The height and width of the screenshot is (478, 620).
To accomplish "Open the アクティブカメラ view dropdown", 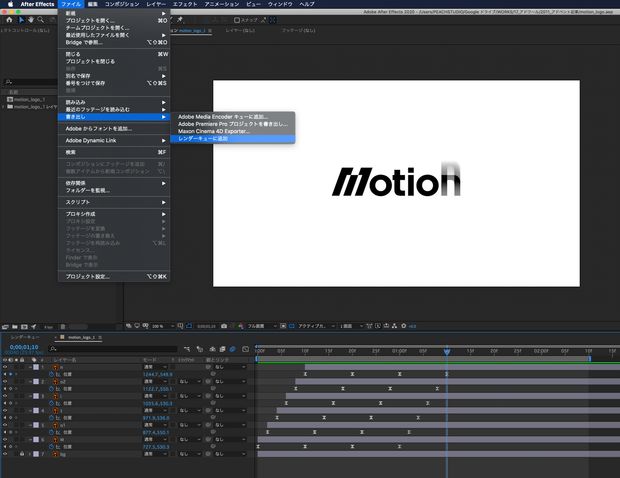I will coord(316,326).
